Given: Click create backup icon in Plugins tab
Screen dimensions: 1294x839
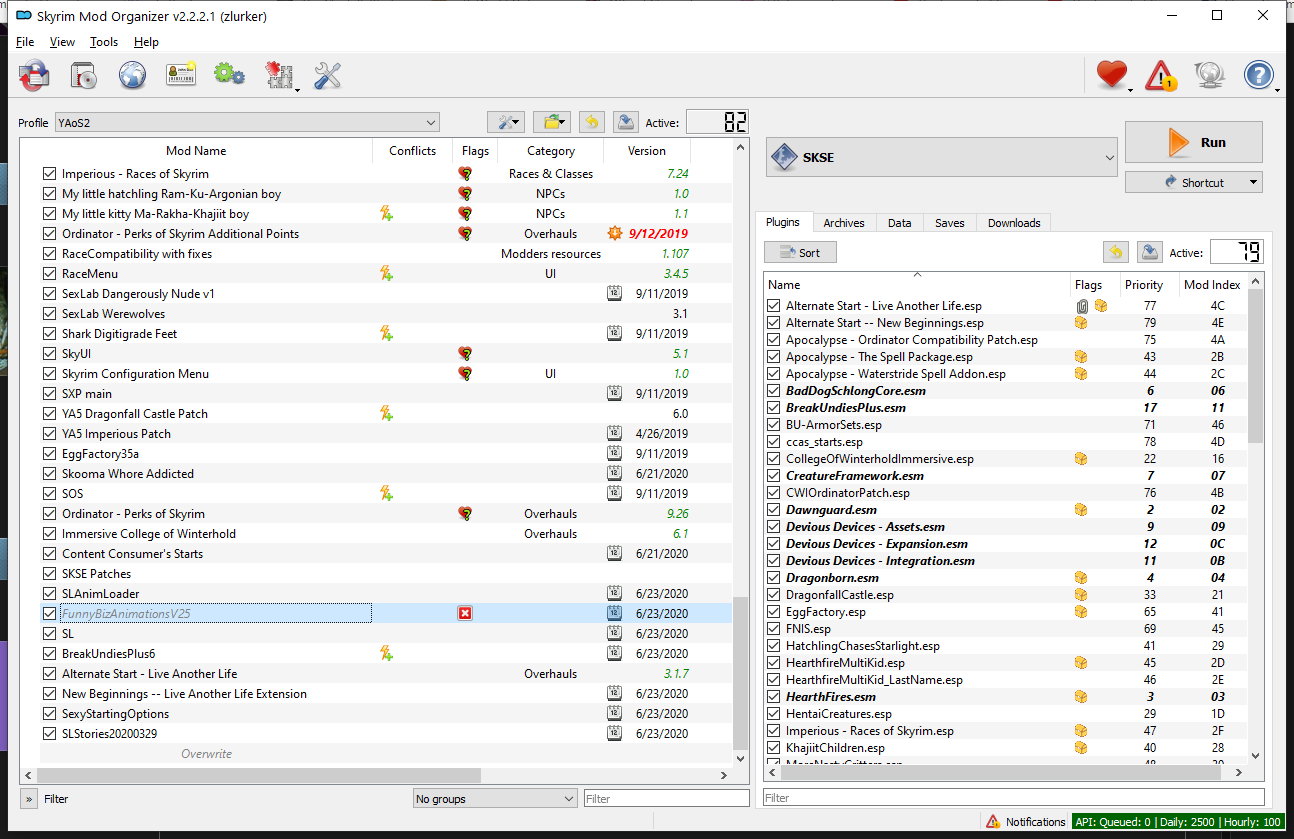Looking at the screenshot, I should (1149, 252).
